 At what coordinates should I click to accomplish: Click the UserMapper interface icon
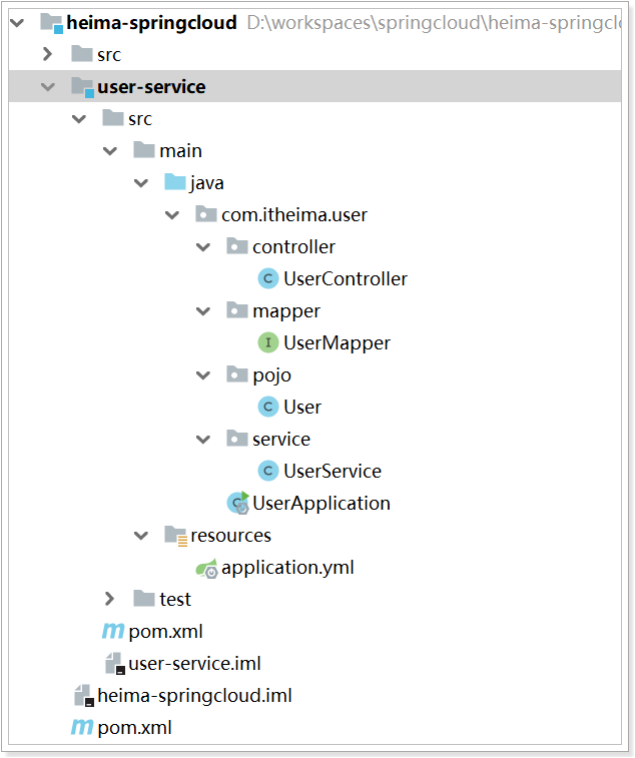267,343
